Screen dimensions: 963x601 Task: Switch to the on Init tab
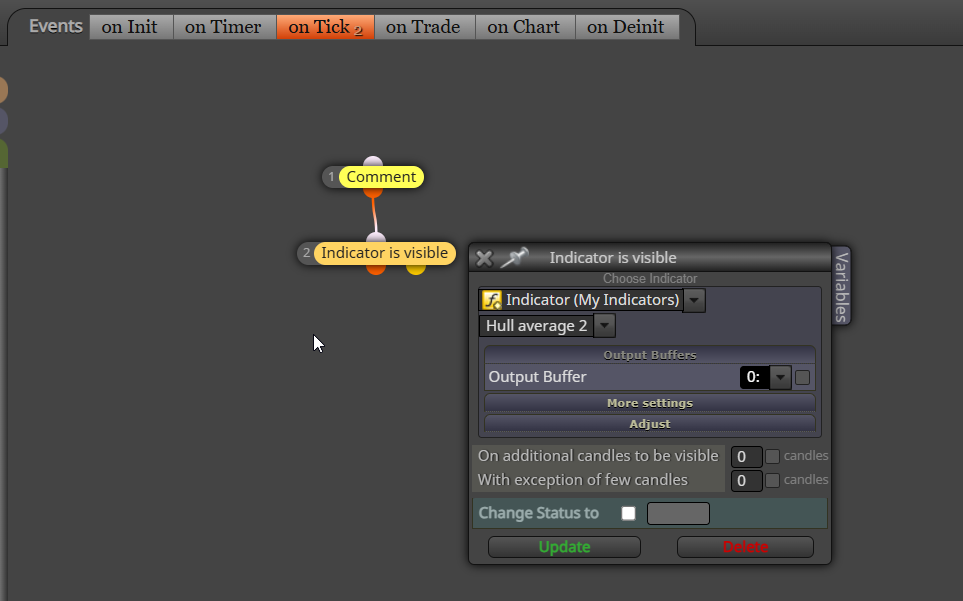(131, 27)
